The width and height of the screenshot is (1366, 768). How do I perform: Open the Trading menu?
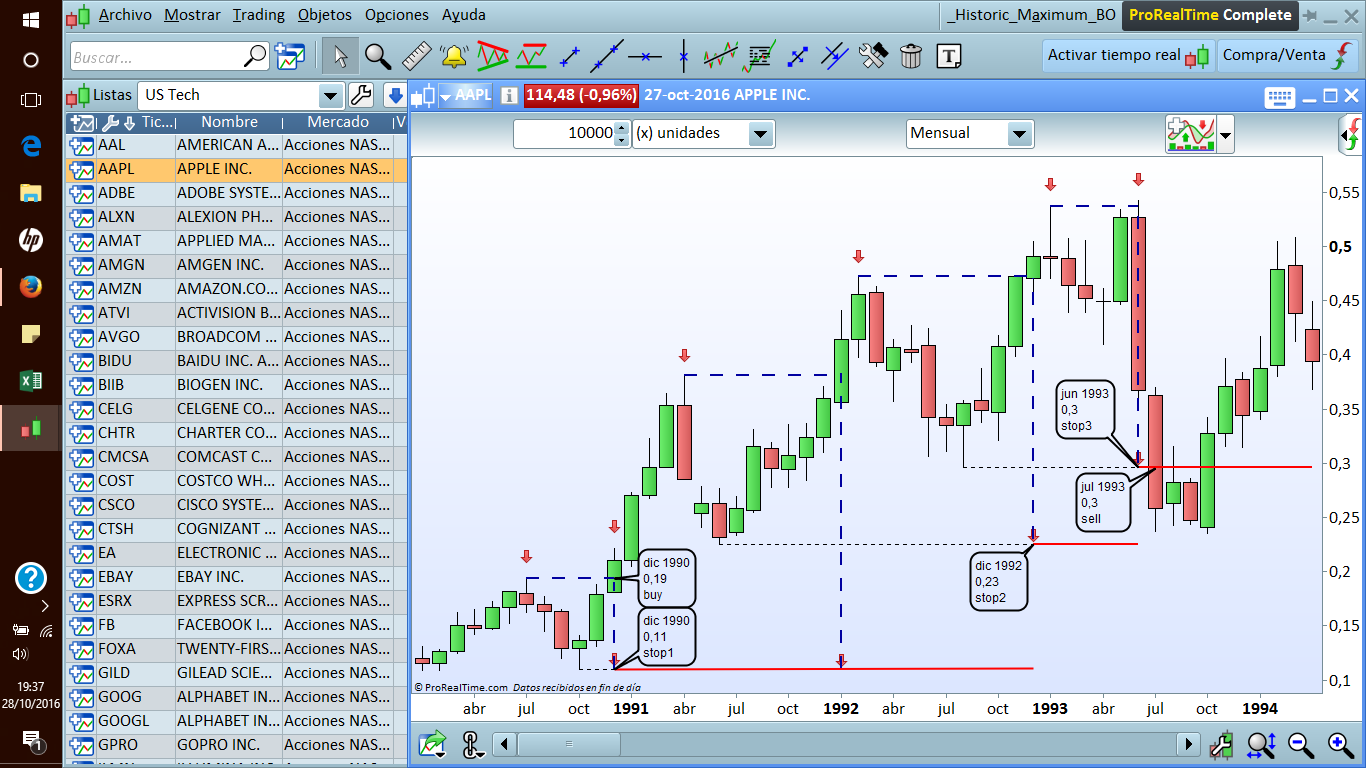pos(258,15)
